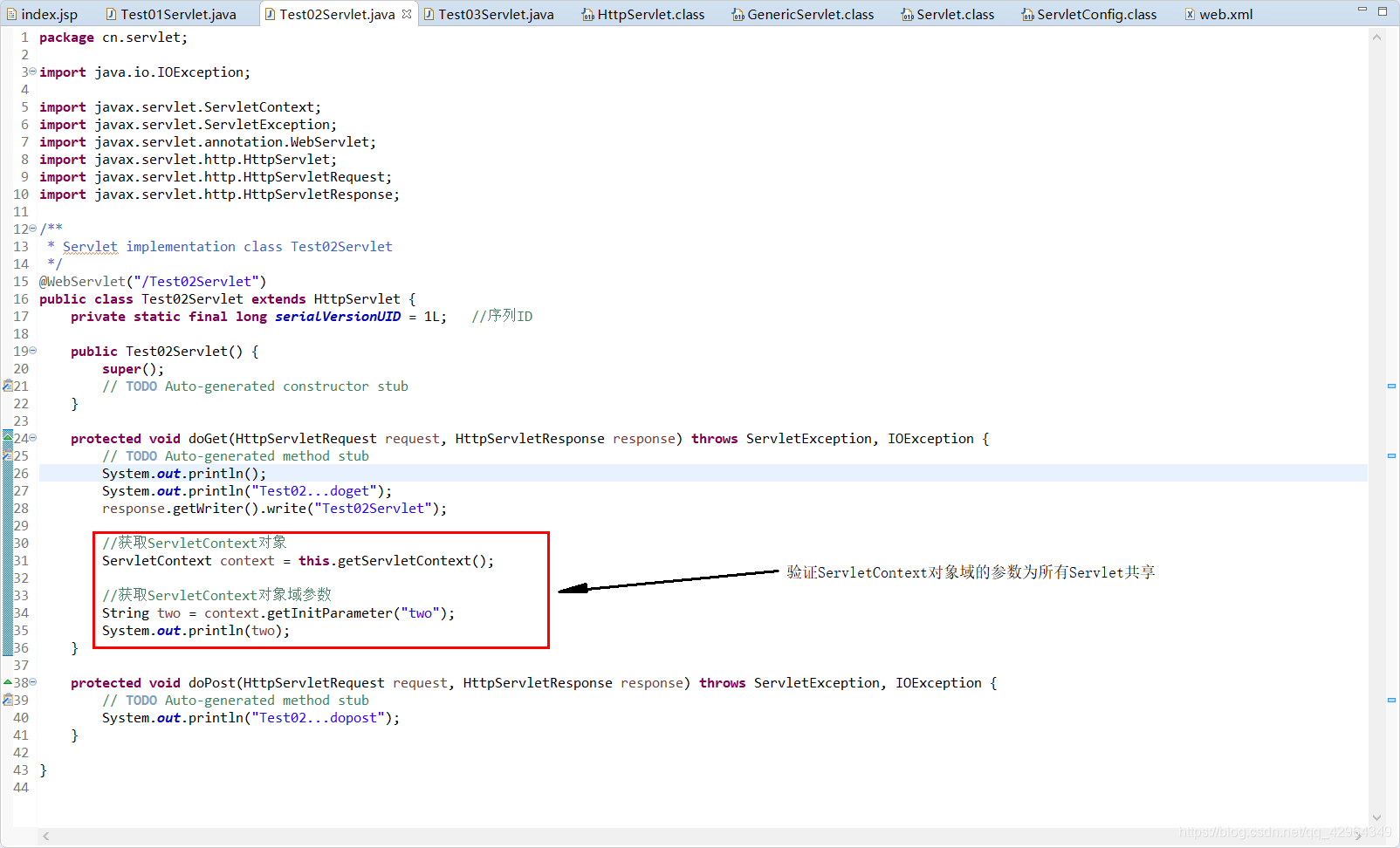Click the vertical scrollbar down arrow

(x=1377, y=817)
